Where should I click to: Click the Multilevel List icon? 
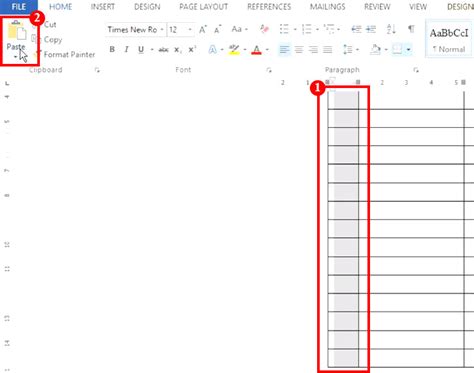tap(329, 29)
